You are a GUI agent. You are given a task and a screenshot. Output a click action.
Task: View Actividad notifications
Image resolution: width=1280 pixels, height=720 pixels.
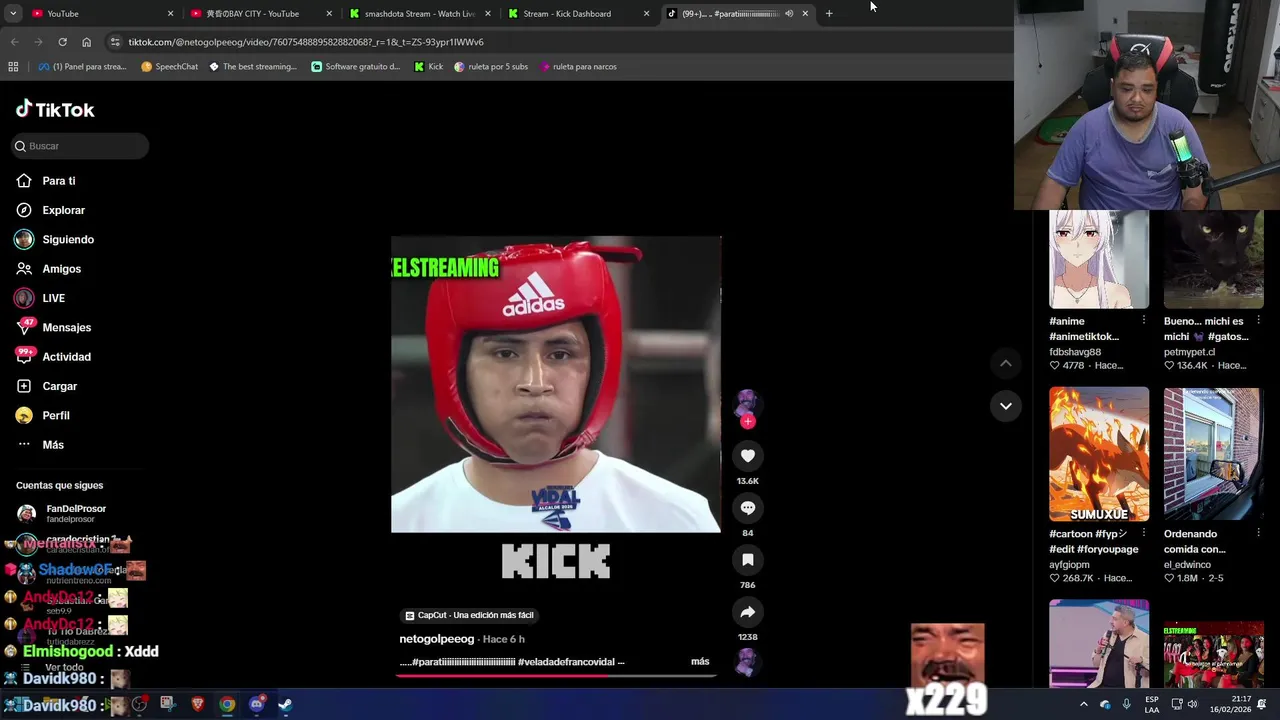pyautogui.click(x=66, y=357)
